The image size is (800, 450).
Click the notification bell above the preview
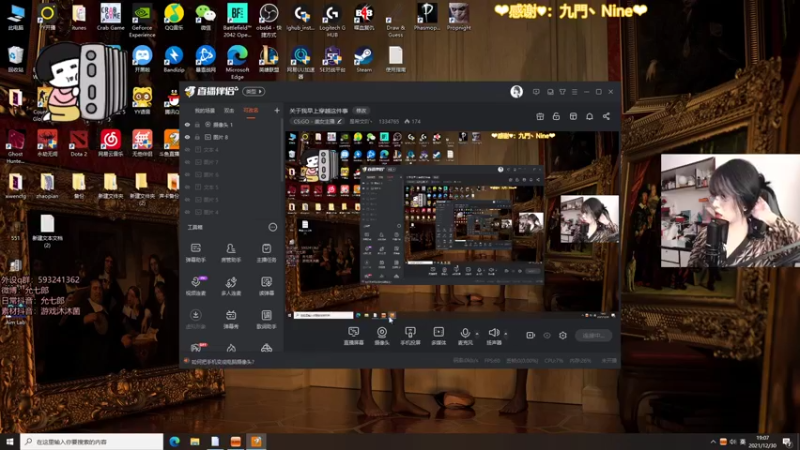pos(589,116)
